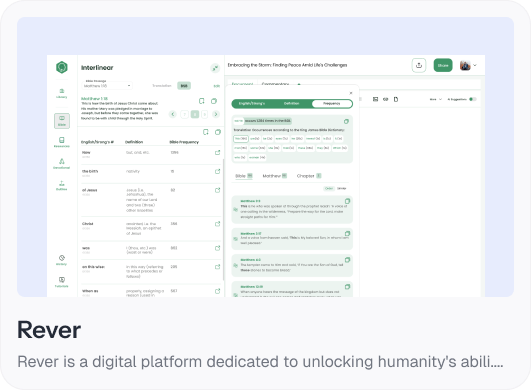Open History in the sidebar

[x=62, y=260]
